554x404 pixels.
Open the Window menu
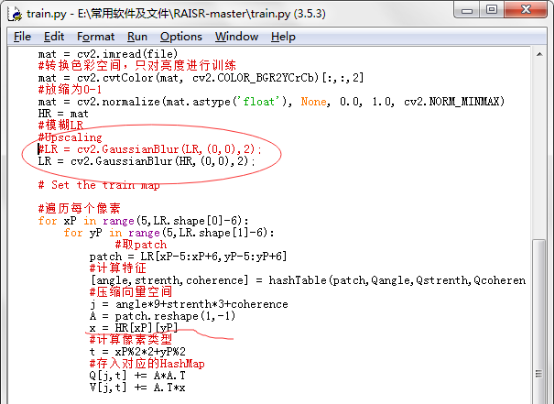(x=236, y=37)
